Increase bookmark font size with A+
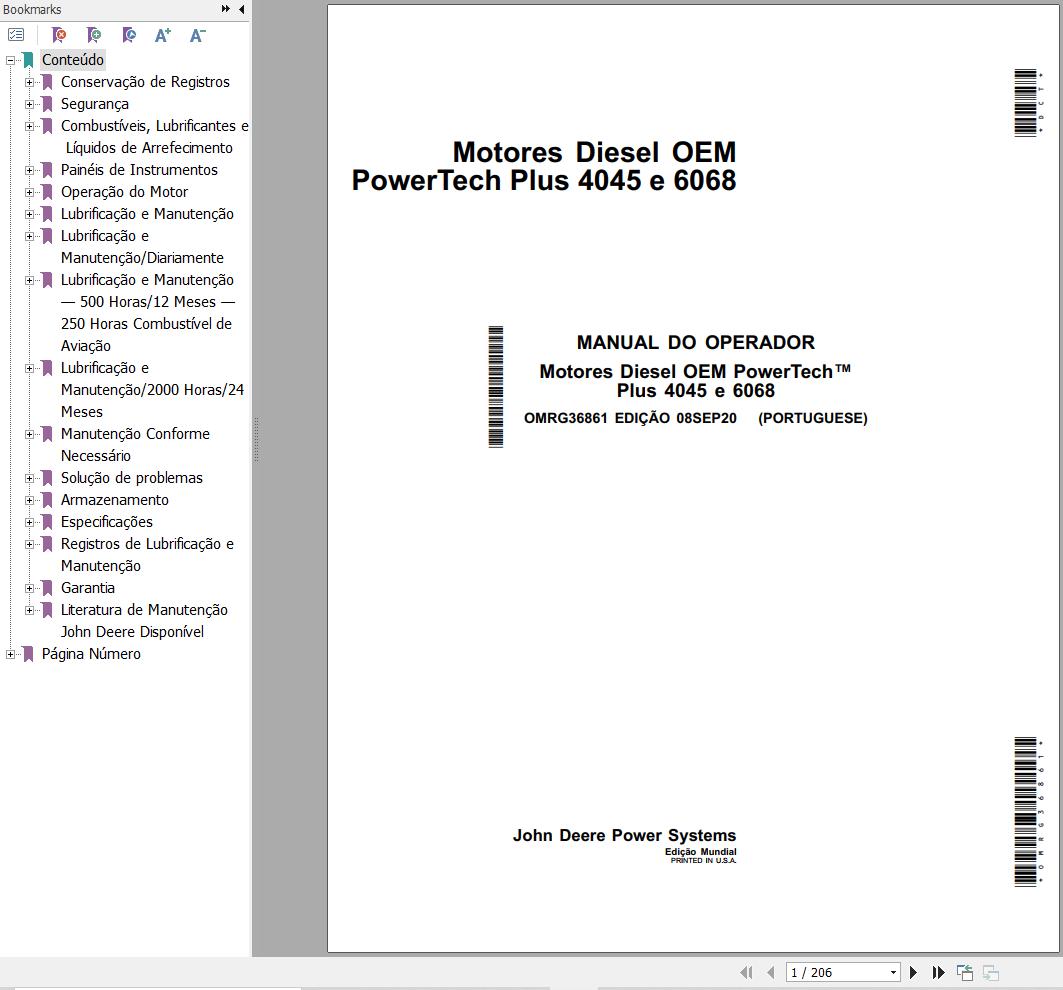Viewport: 1063px width, 990px height. 163,35
